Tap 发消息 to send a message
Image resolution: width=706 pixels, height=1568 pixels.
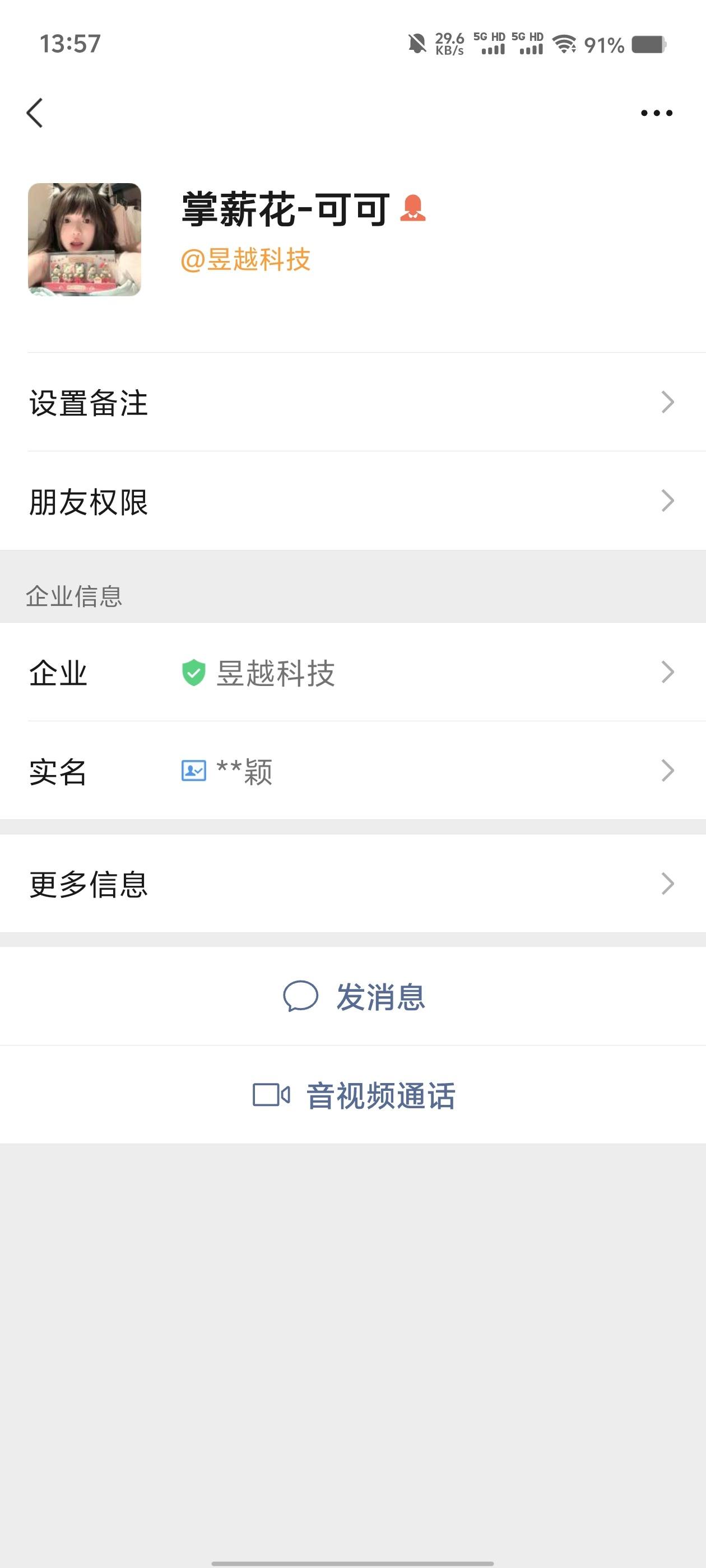click(354, 996)
